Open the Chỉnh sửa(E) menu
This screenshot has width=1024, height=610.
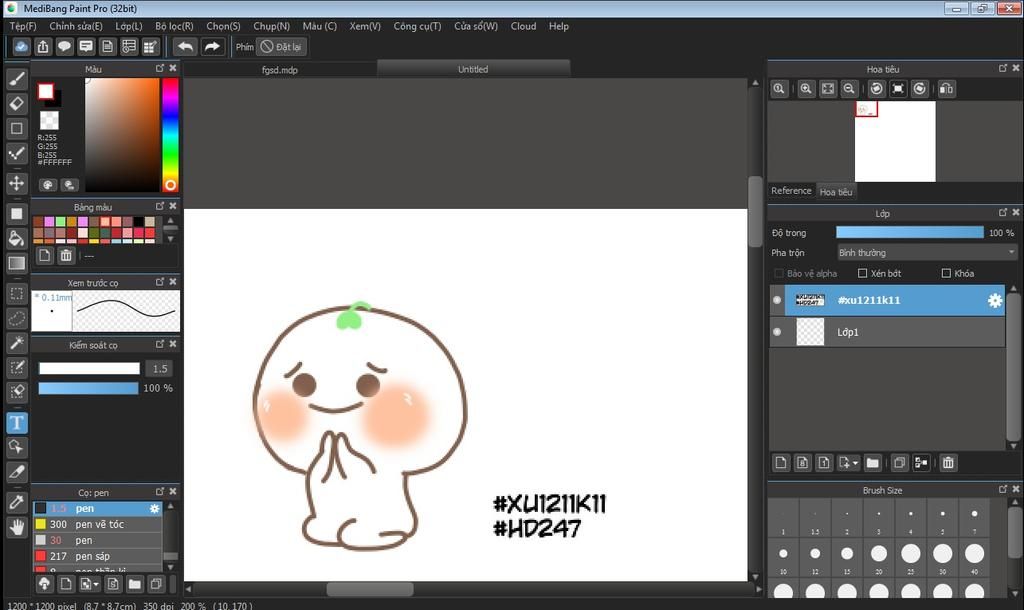pos(76,26)
